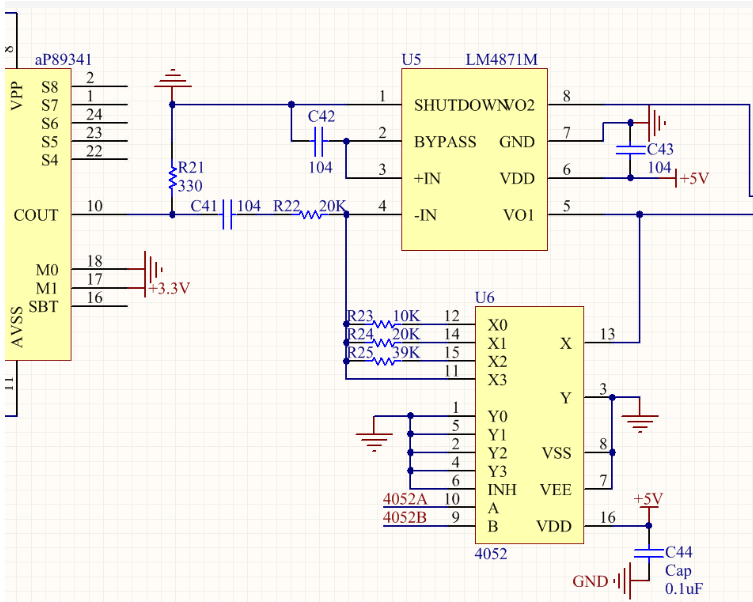Click designator text U6

pyautogui.click(x=485, y=298)
